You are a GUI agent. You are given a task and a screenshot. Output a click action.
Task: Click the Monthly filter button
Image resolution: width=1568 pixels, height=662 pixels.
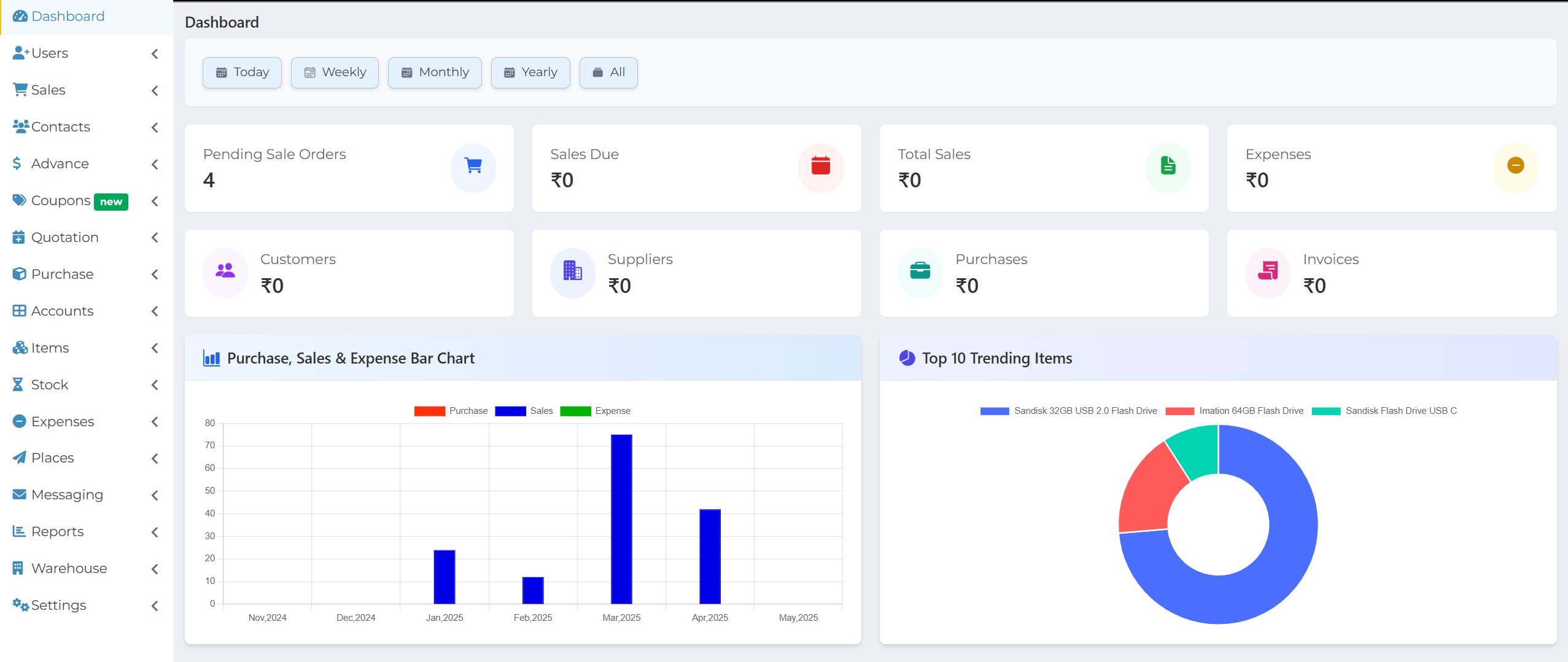click(x=435, y=72)
